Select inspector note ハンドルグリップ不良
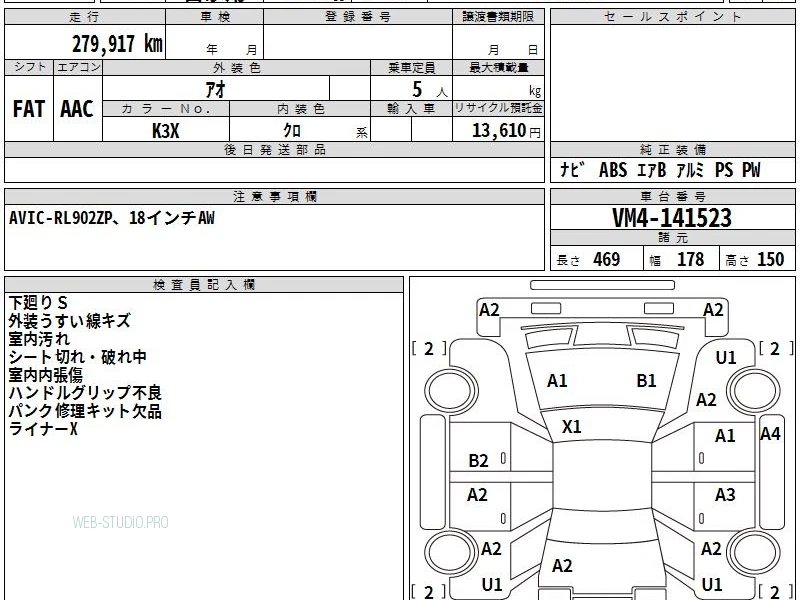Screen dimensions: 800x600 pyautogui.click(x=85, y=393)
